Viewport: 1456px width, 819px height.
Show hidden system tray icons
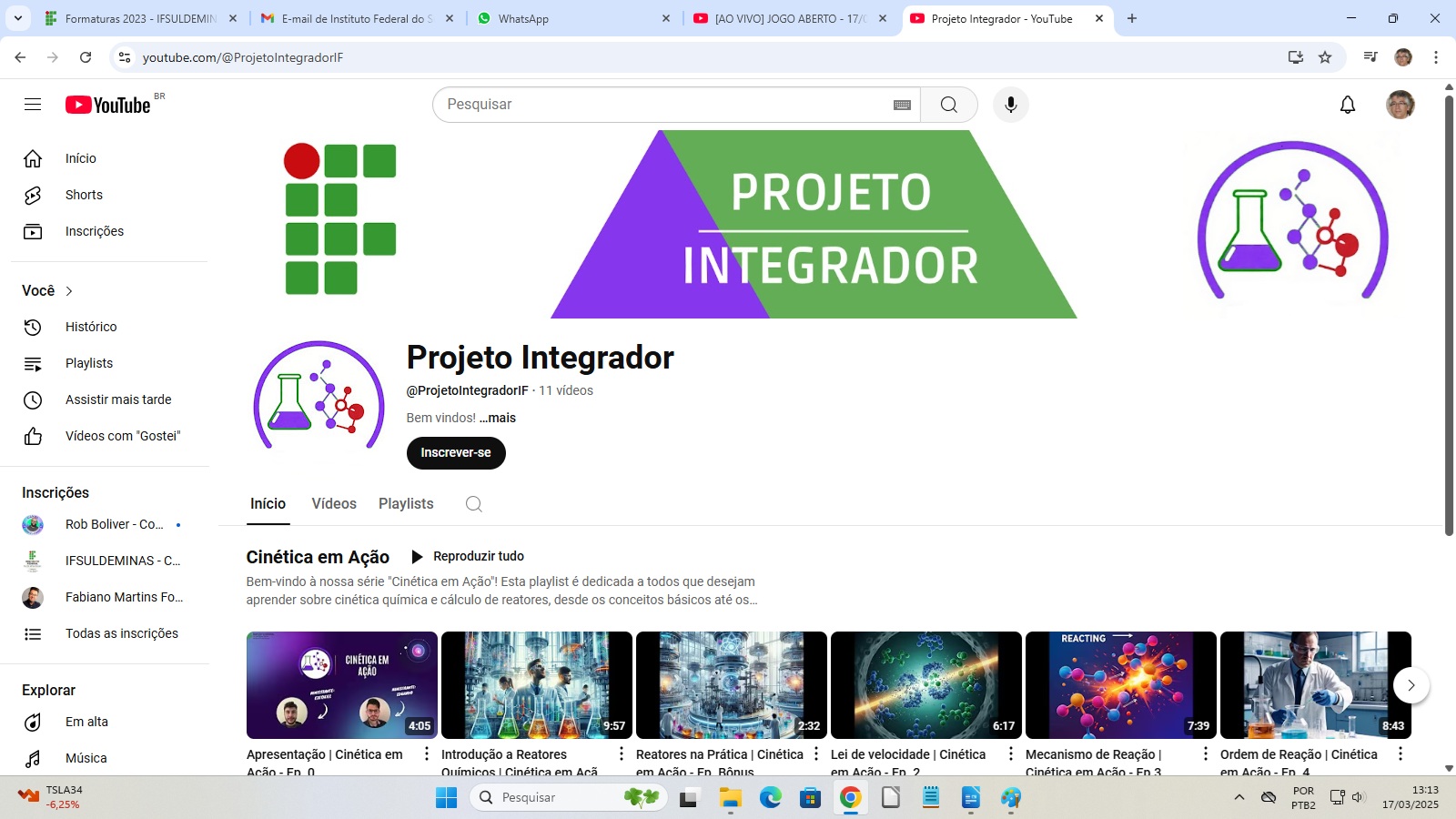(x=1239, y=797)
